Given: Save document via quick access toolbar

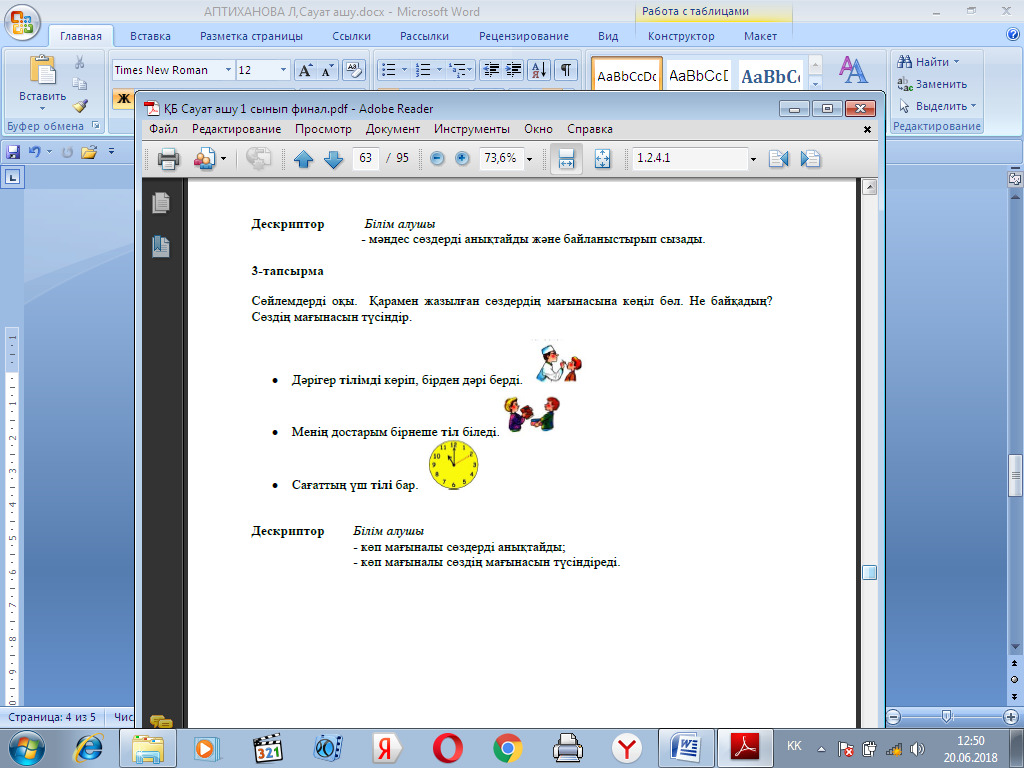Looking at the screenshot, I should (x=12, y=152).
